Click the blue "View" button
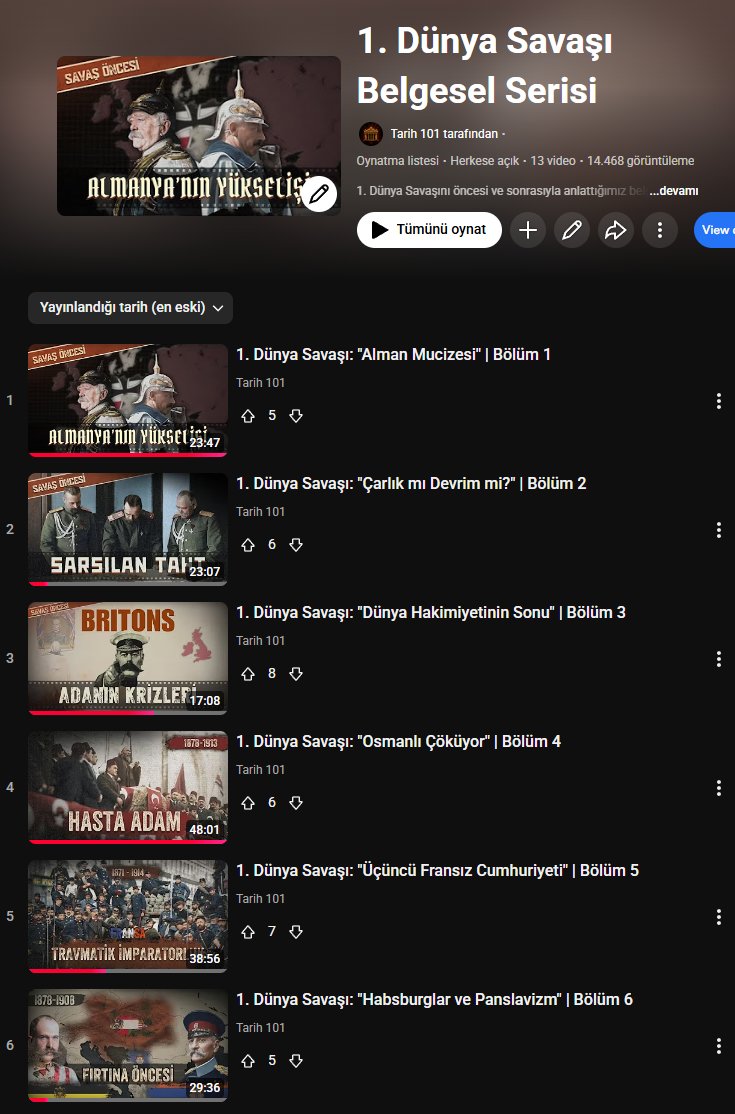 pyautogui.click(x=714, y=230)
